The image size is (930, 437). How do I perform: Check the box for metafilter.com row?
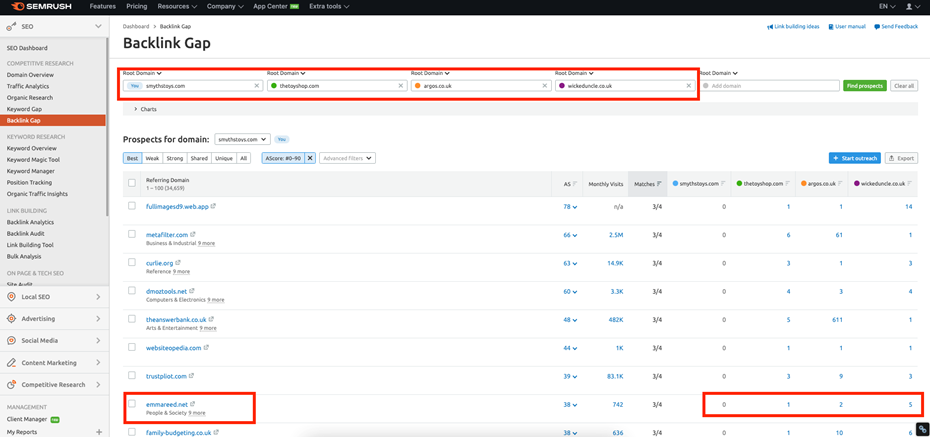[132, 235]
